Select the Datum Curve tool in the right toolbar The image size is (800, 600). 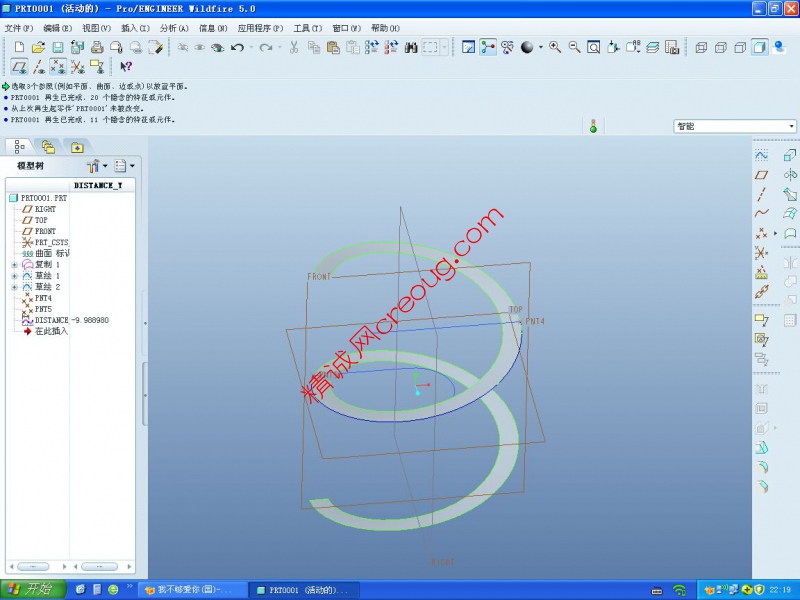(x=761, y=213)
